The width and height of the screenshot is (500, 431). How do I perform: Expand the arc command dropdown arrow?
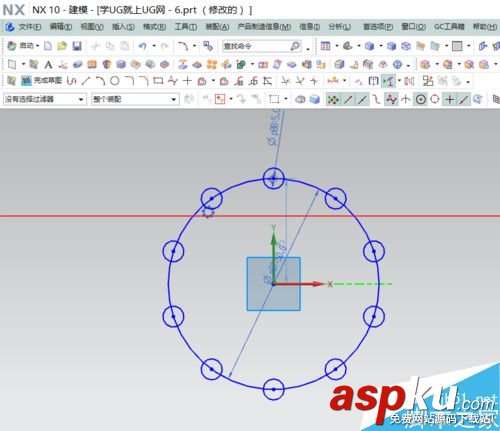click(x=194, y=46)
